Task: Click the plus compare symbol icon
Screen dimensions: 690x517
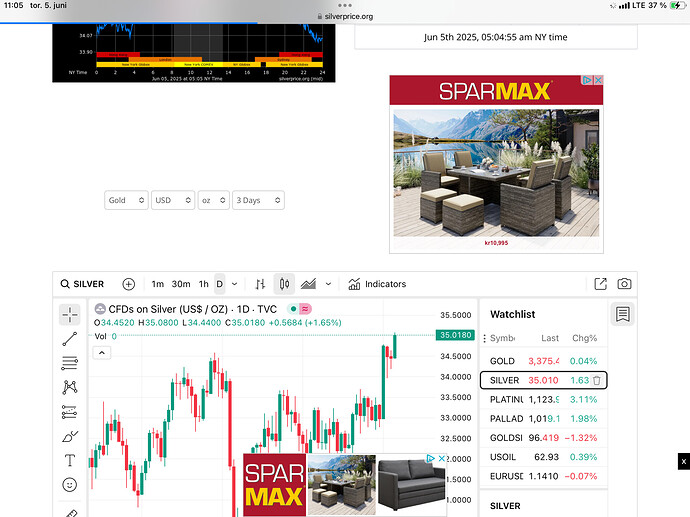Action: pyautogui.click(x=128, y=284)
